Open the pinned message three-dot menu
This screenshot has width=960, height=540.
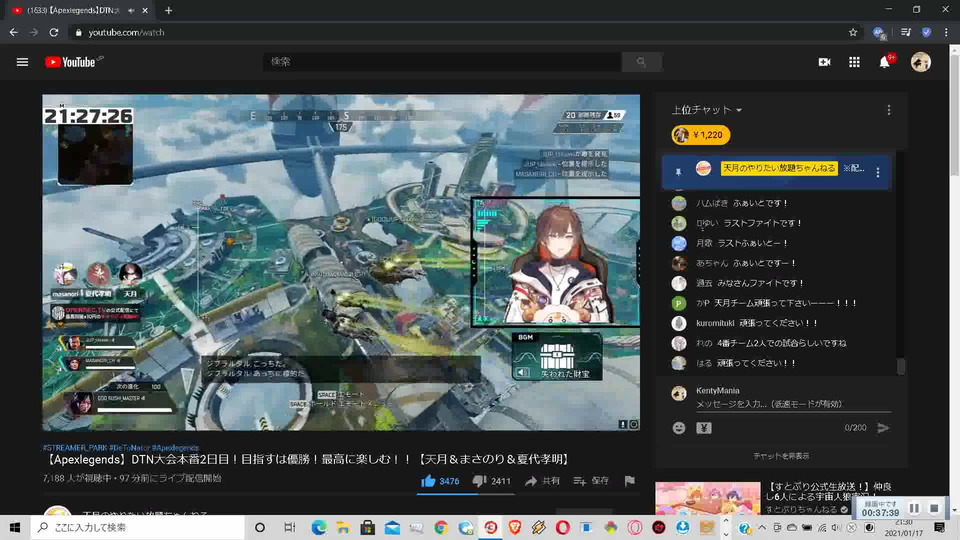pyautogui.click(x=878, y=173)
